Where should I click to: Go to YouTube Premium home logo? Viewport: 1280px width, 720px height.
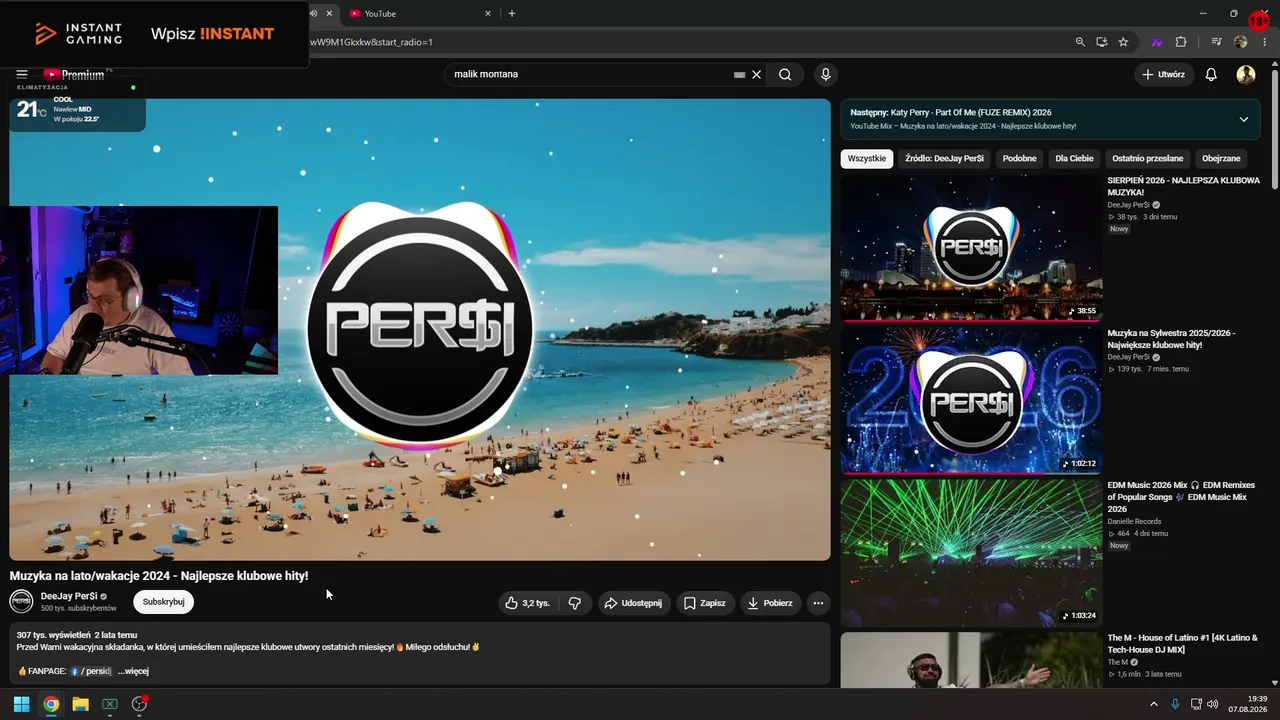74,74
